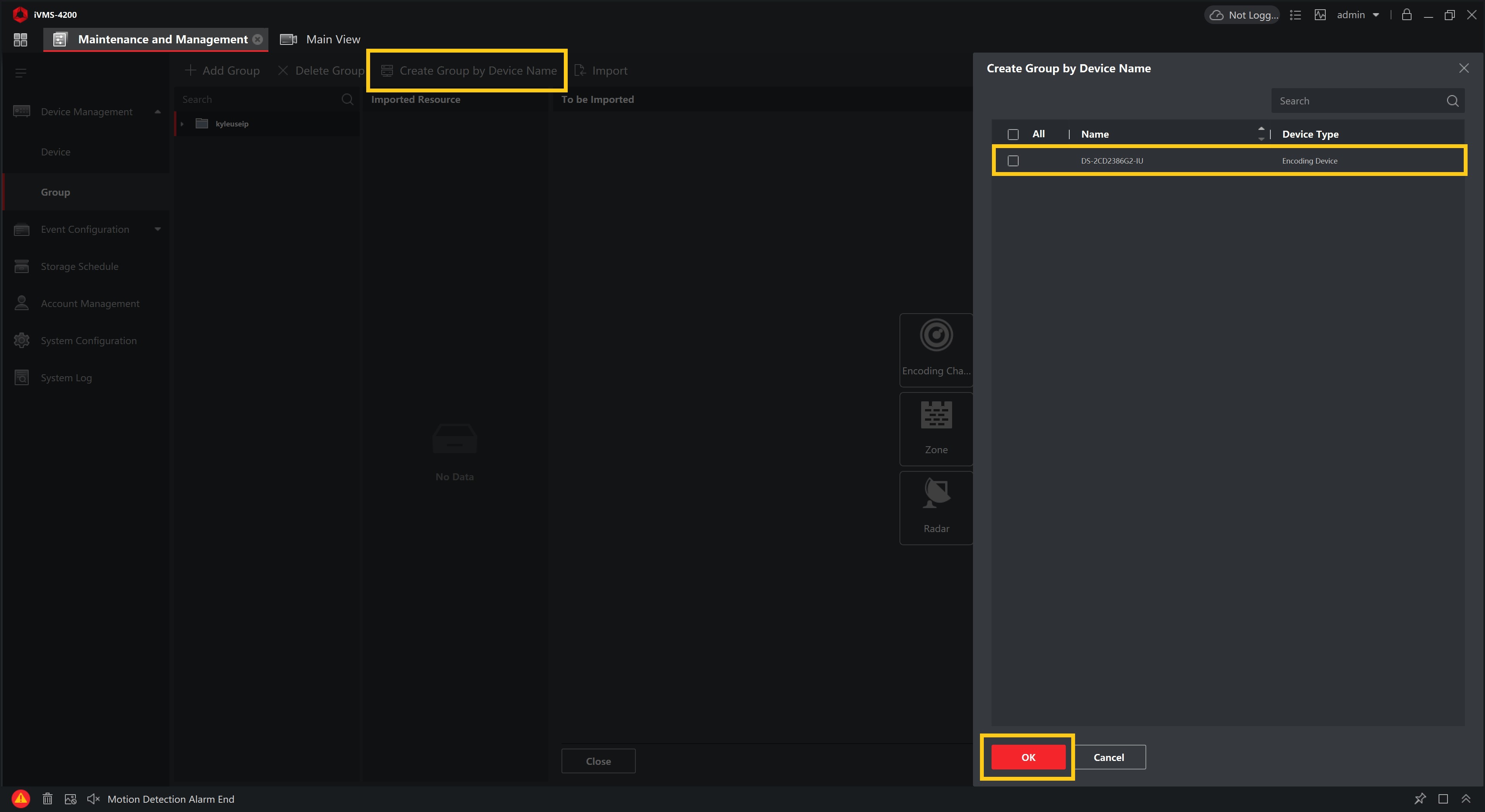This screenshot has width=1485, height=812.
Task: Click the Cancel button
Action: [1109, 757]
